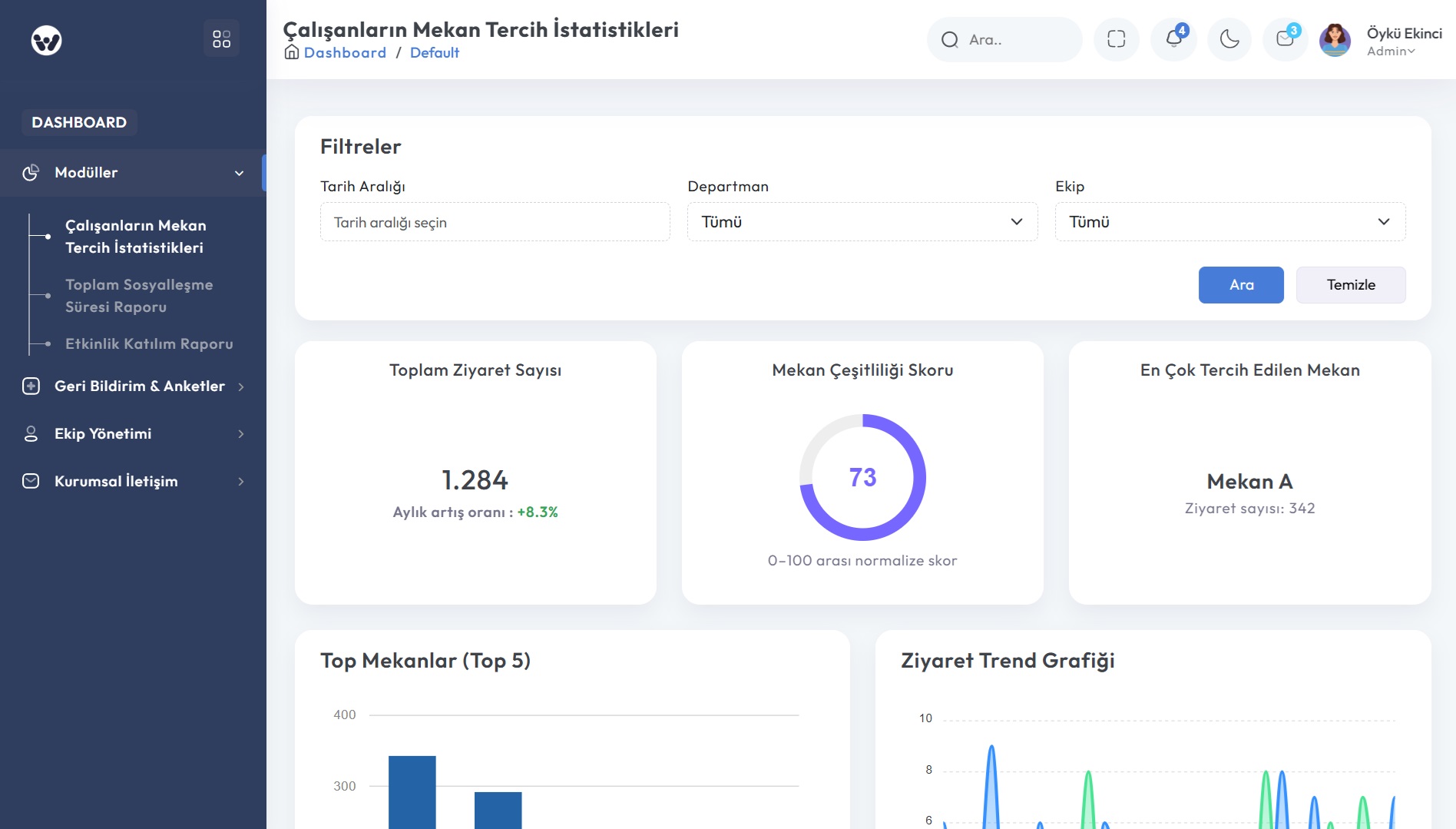Open the Admin user dropdown
Screen dimensions: 1456x829
[x=1391, y=51]
